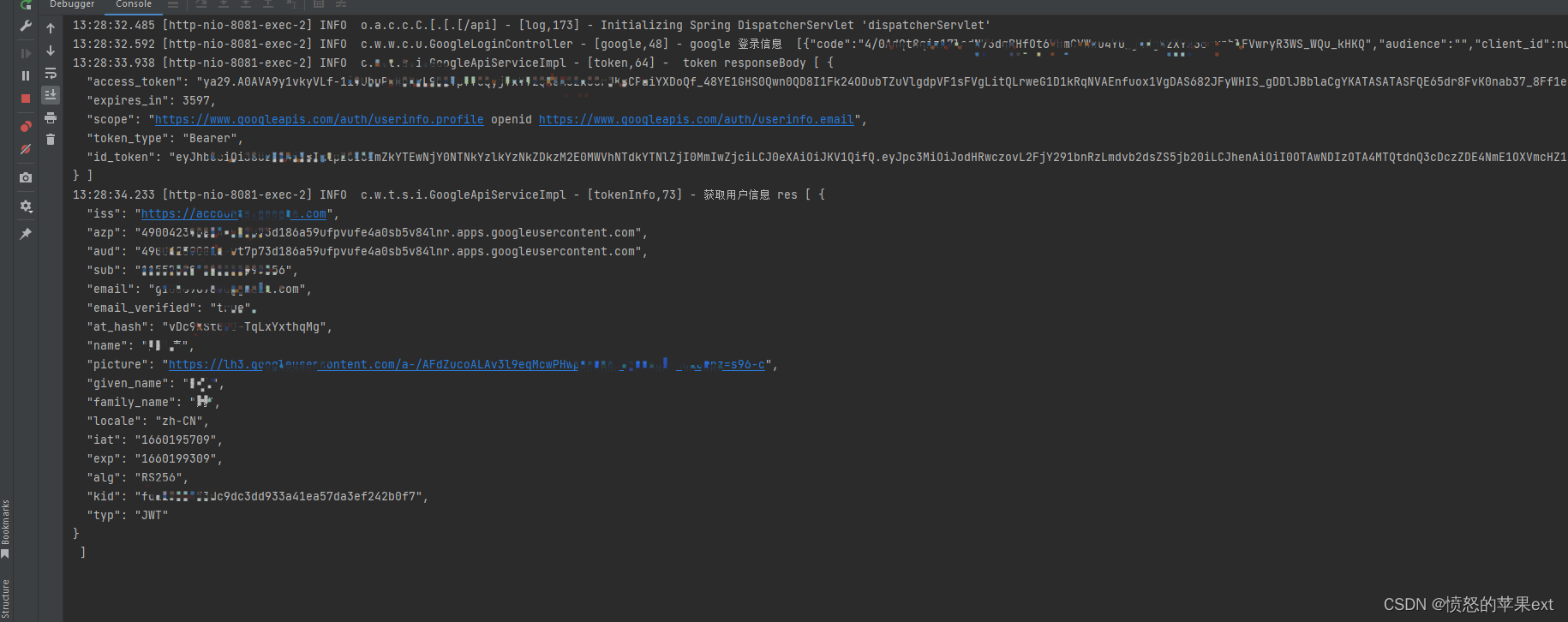Viewport: 1568px width, 622px height.
Task: Click the "locale": "zh-CN" line
Action: point(147,421)
